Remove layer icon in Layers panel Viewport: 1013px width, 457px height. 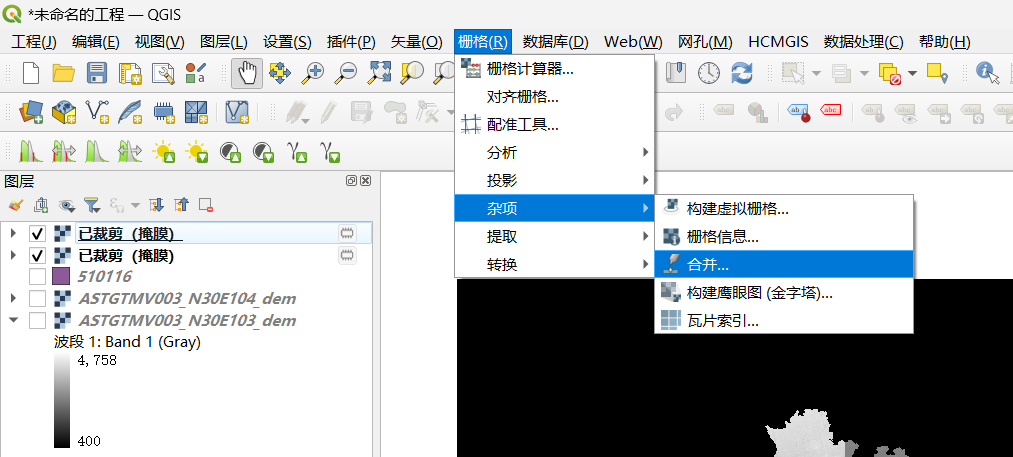[206, 206]
